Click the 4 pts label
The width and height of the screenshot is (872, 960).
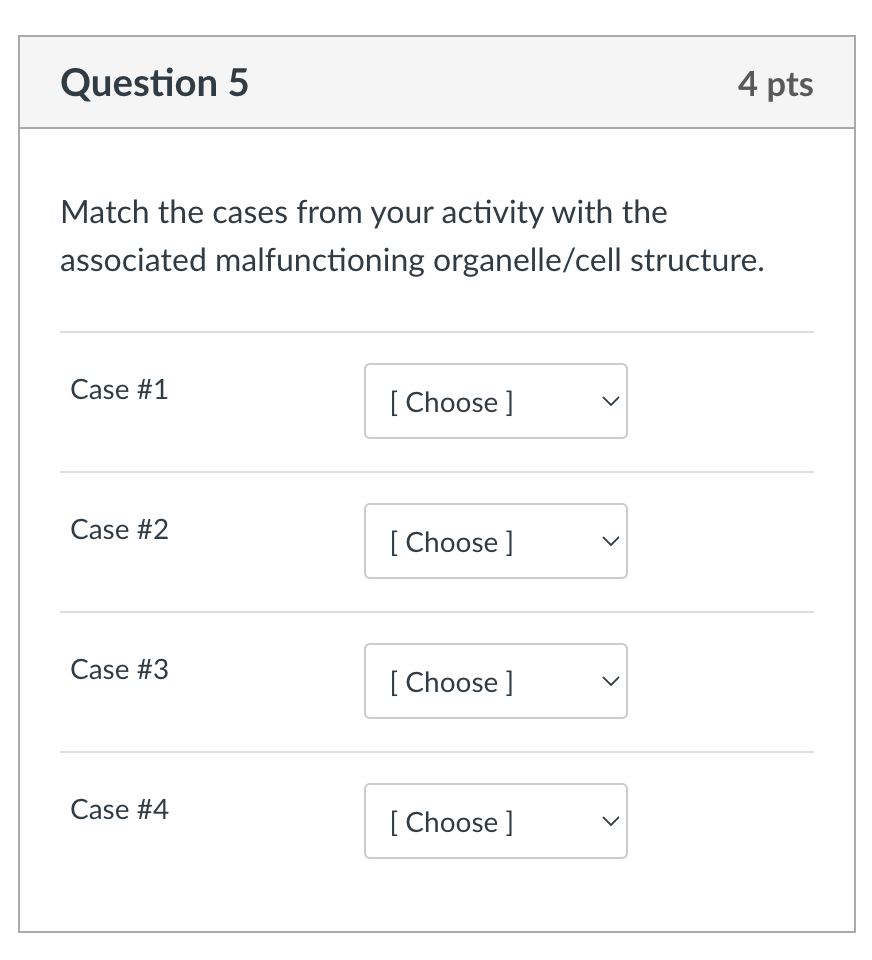(776, 85)
